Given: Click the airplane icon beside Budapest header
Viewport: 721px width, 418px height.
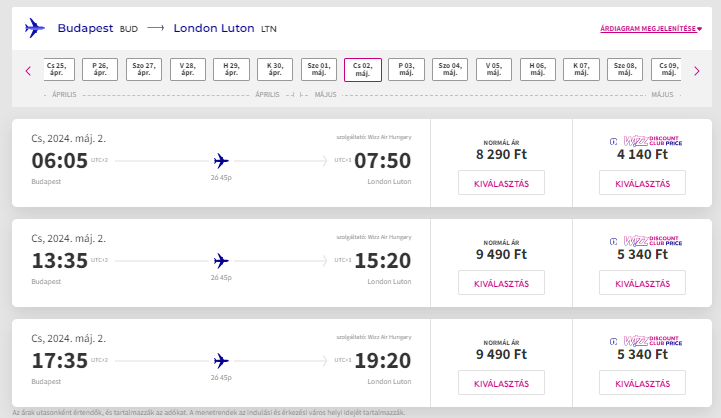Looking at the screenshot, I should [35, 28].
